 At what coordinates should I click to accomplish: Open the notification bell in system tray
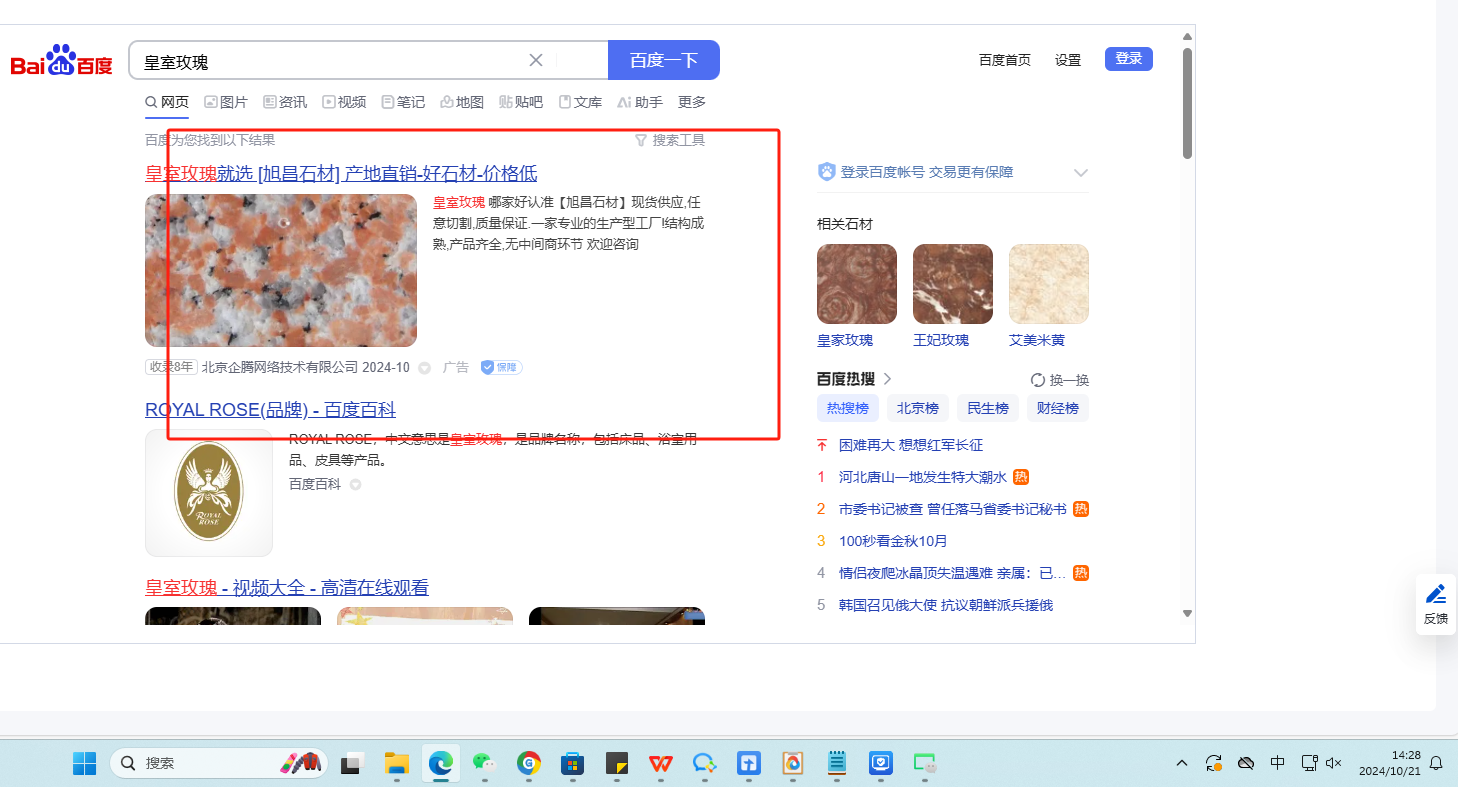(1436, 763)
